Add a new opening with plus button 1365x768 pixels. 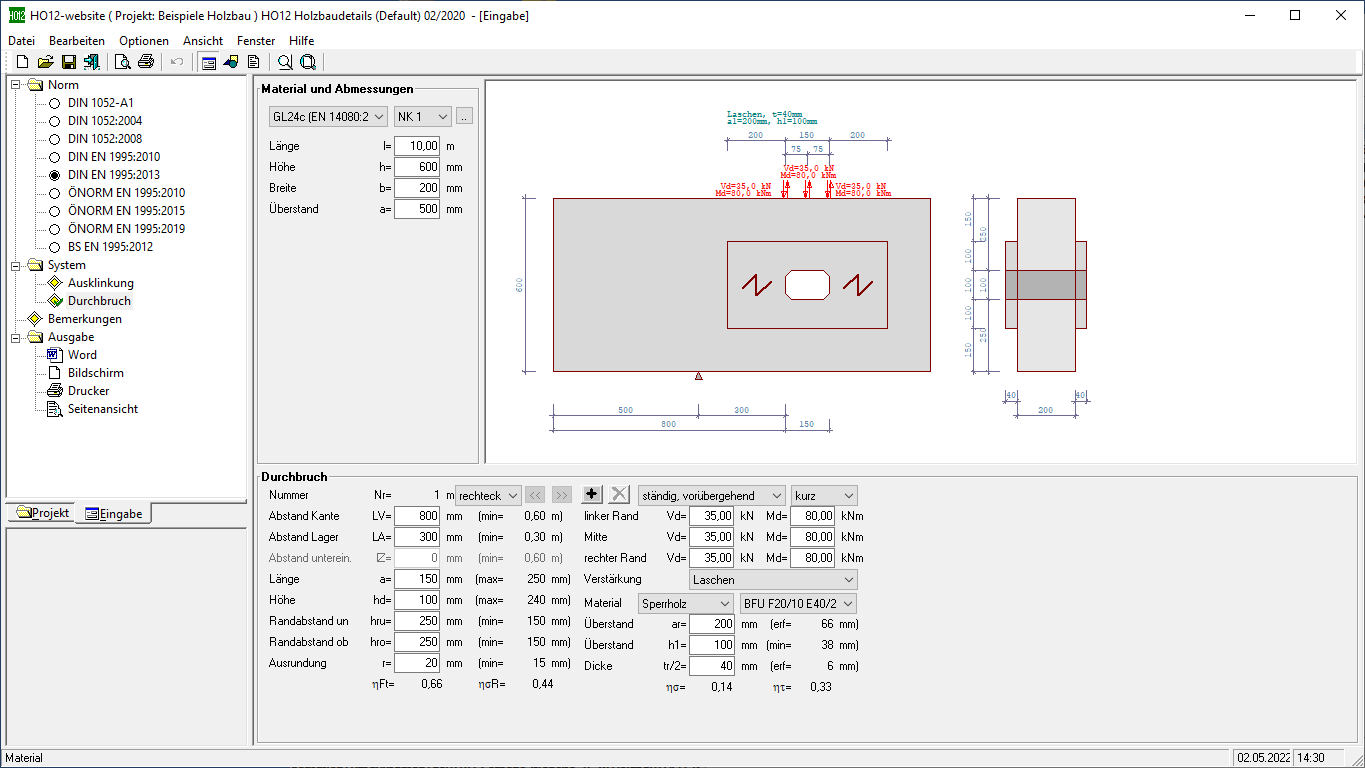[x=592, y=495]
